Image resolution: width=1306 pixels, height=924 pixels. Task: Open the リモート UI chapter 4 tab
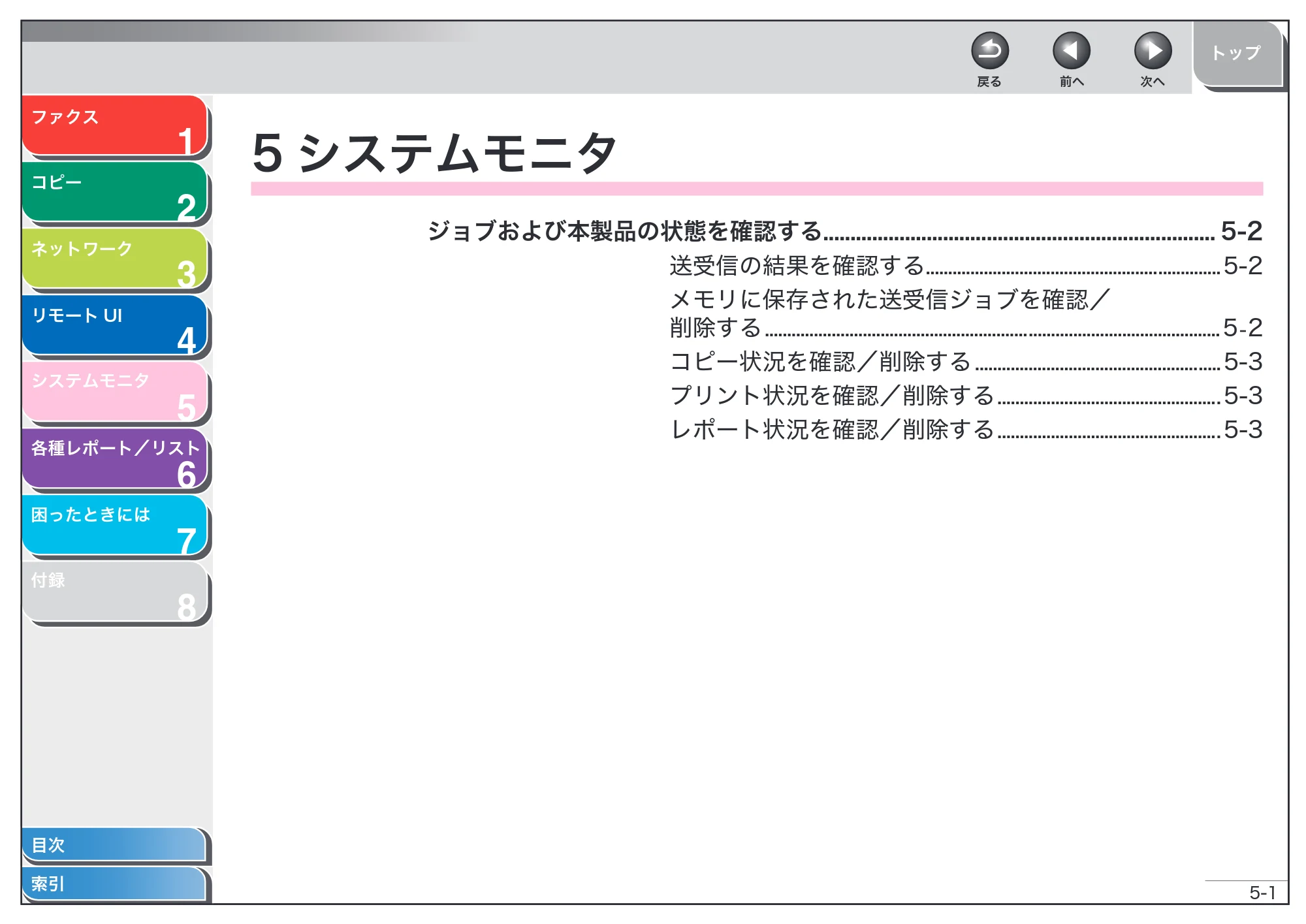click(114, 325)
